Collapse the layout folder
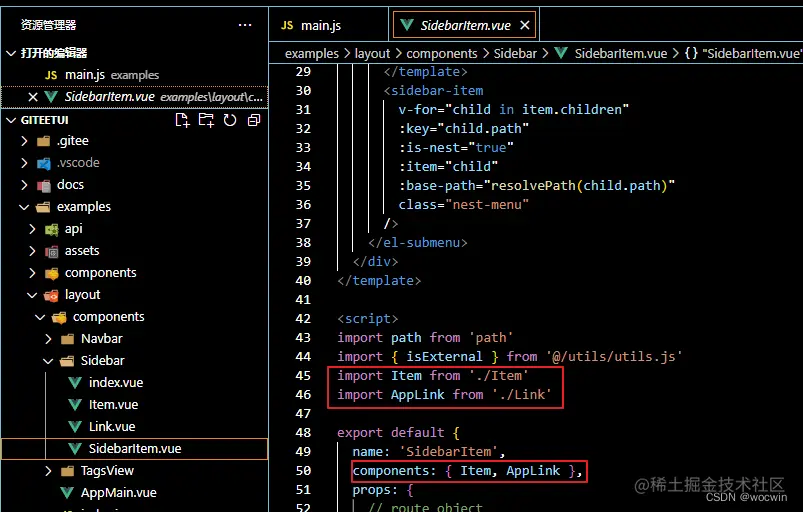The height and width of the screenshot is (512, 803). [x=32, y=295]
